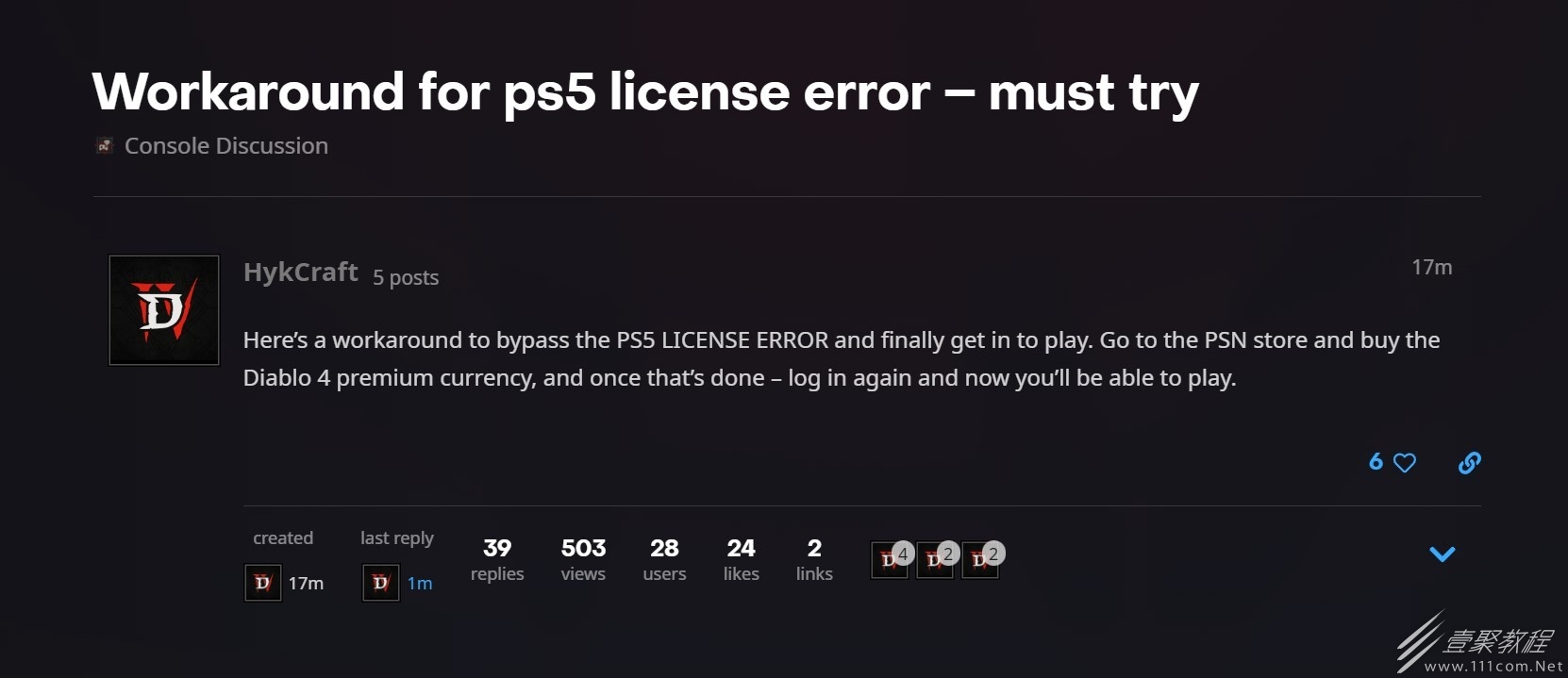This screenshot has width=1568, height=678.
Task: Click the 17m post timestamp
Action: tap(1432, 268)
